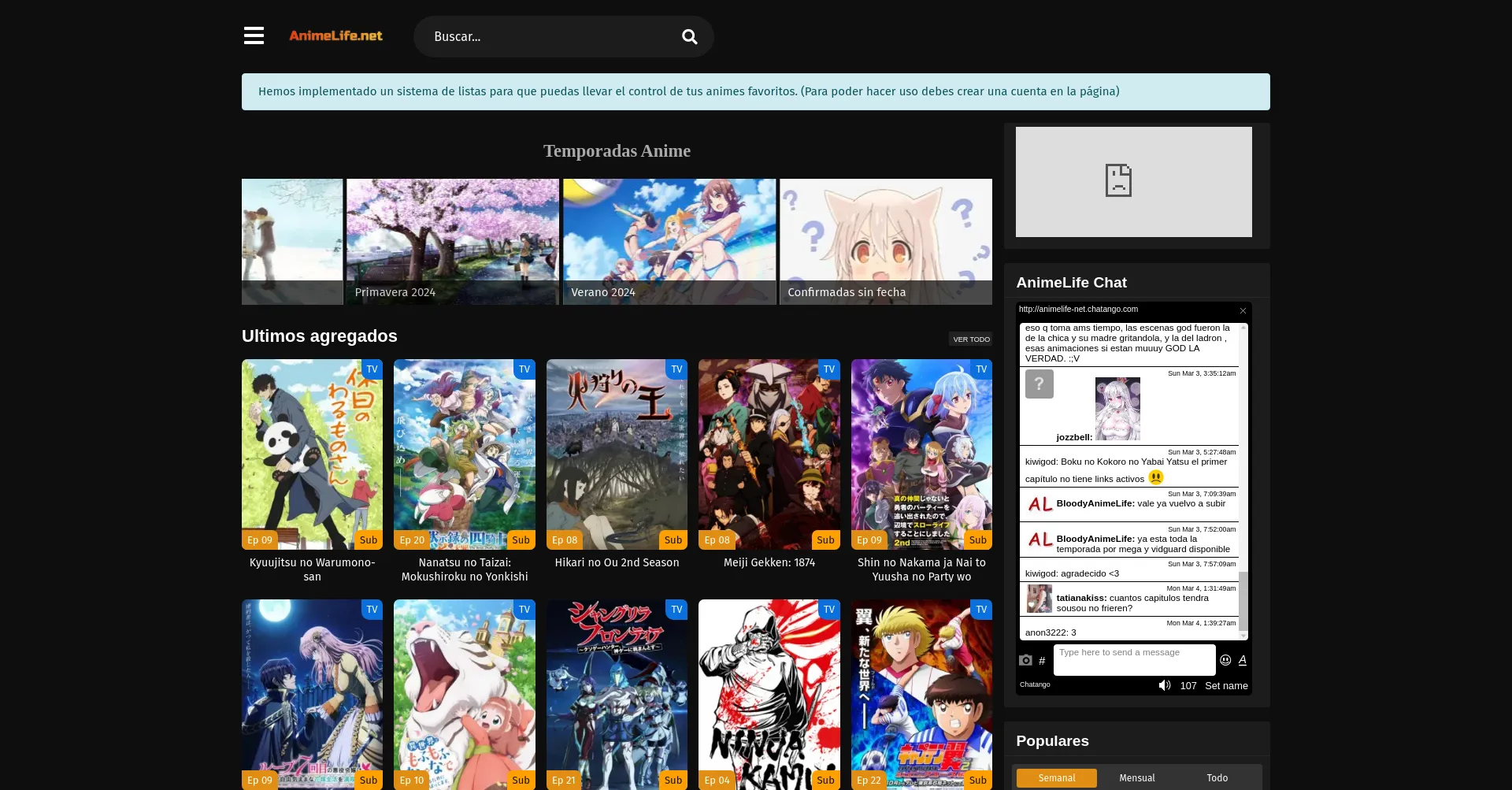Click Nanatsu no Taizai: Mokushiroku title
The image size is (1512, 790).
pos(465,569)
